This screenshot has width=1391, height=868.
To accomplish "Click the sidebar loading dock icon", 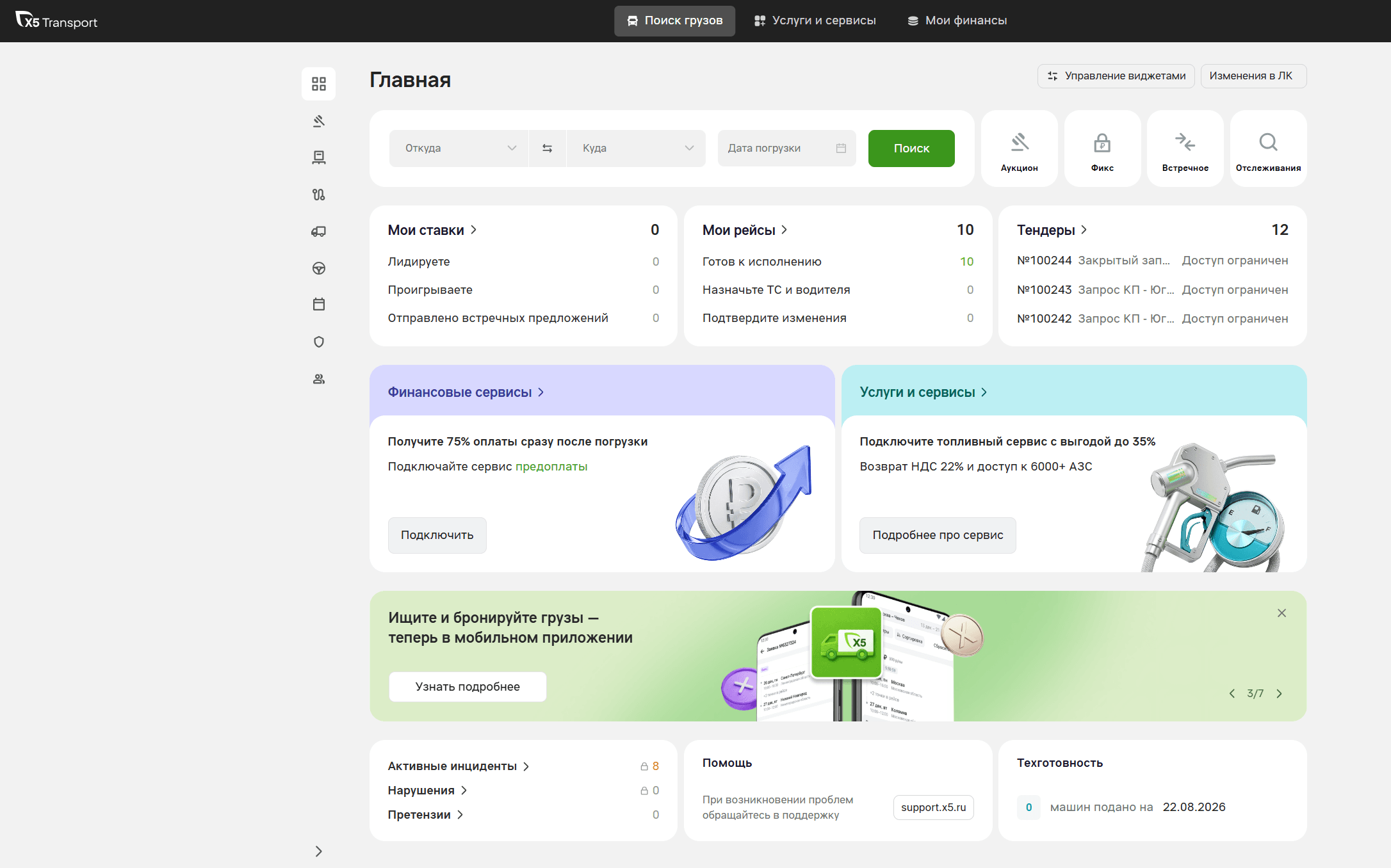I will (x=318, y=157).
